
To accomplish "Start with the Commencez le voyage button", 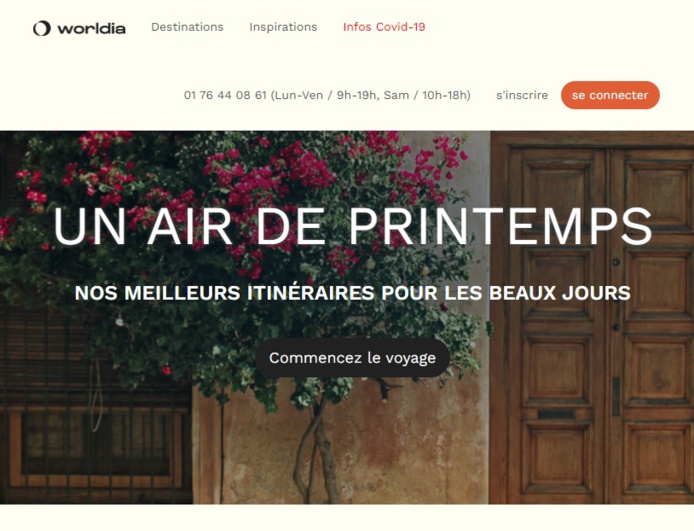I will click(353, 358).
